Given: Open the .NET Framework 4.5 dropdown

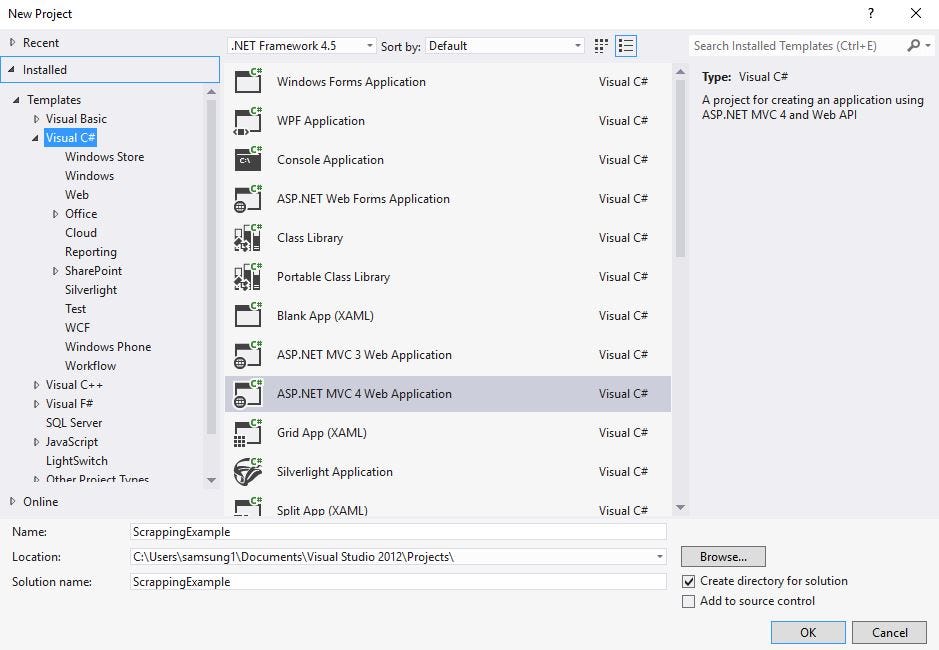Looking at the screenshot, I should coord(302,46).
